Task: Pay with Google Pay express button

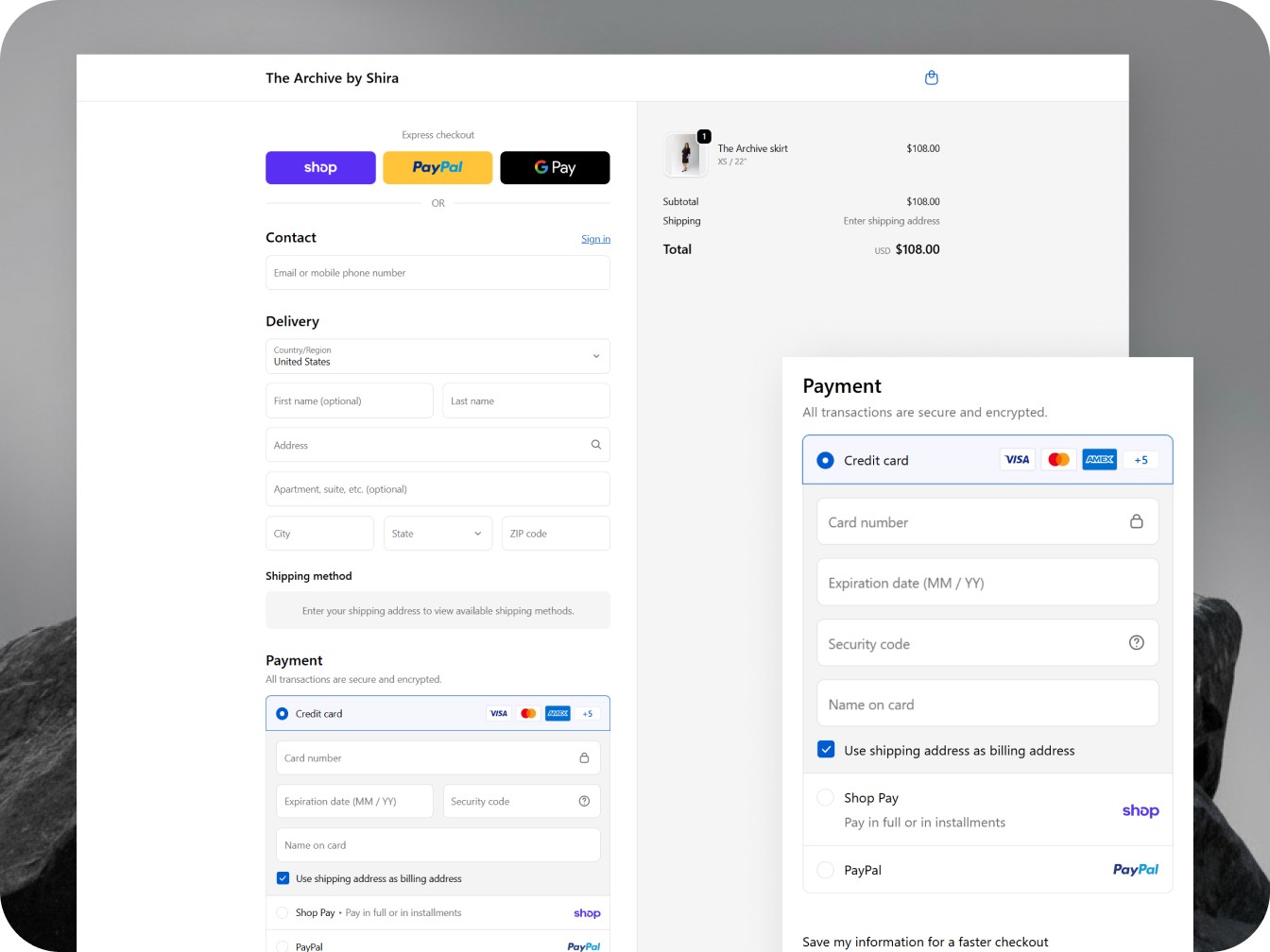Action: click(x=555, y=167)
